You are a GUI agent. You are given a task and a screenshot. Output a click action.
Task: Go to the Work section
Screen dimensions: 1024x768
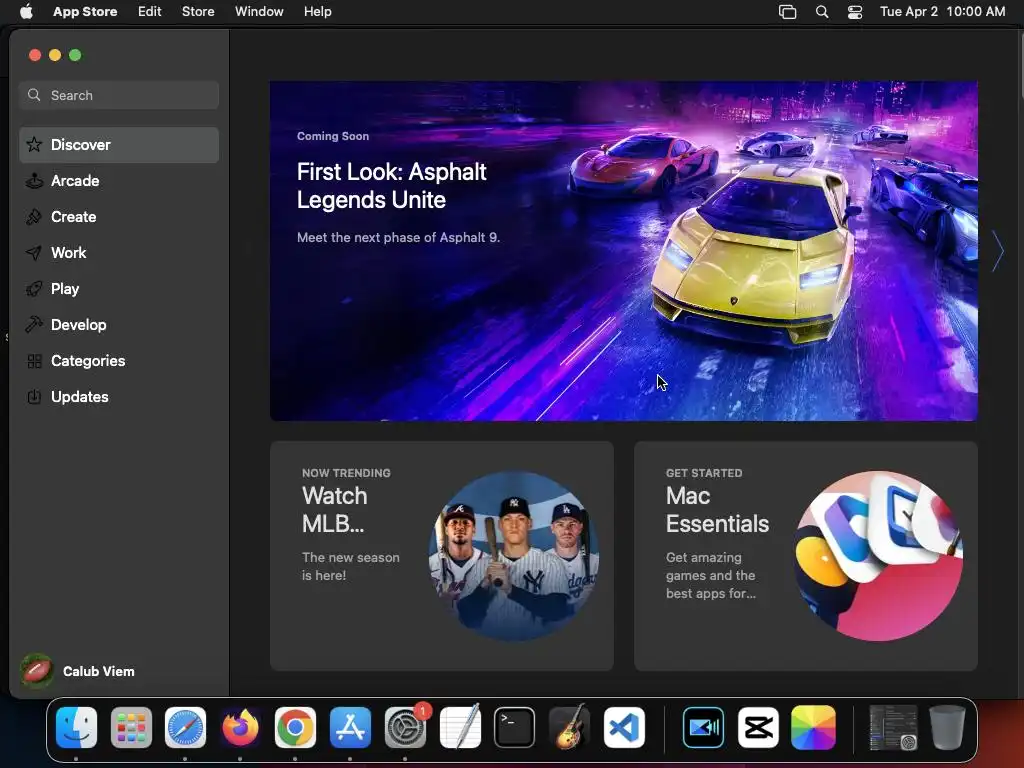coord(119,253)
